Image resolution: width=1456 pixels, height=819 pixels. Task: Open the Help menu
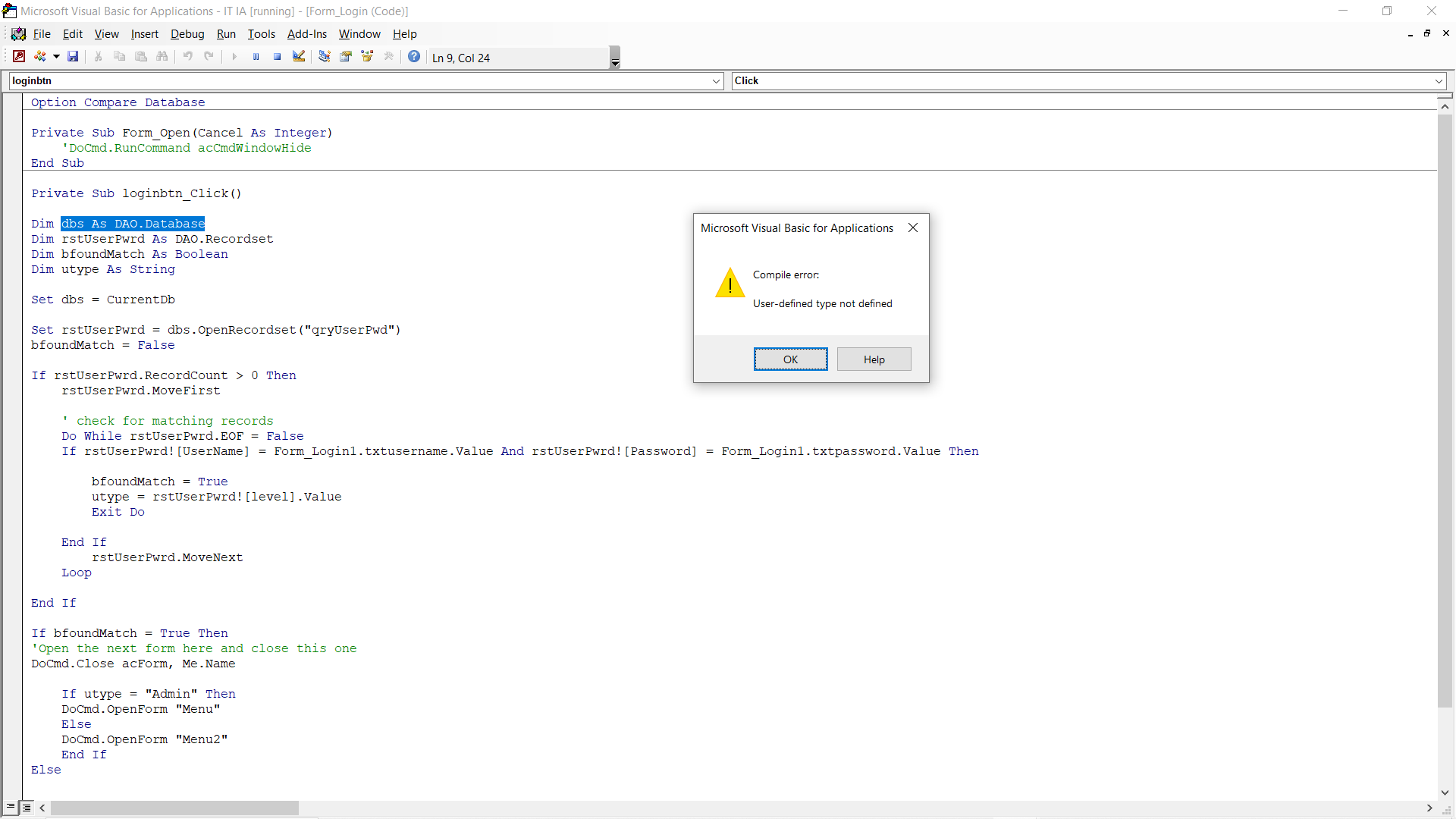click(404, 34)
